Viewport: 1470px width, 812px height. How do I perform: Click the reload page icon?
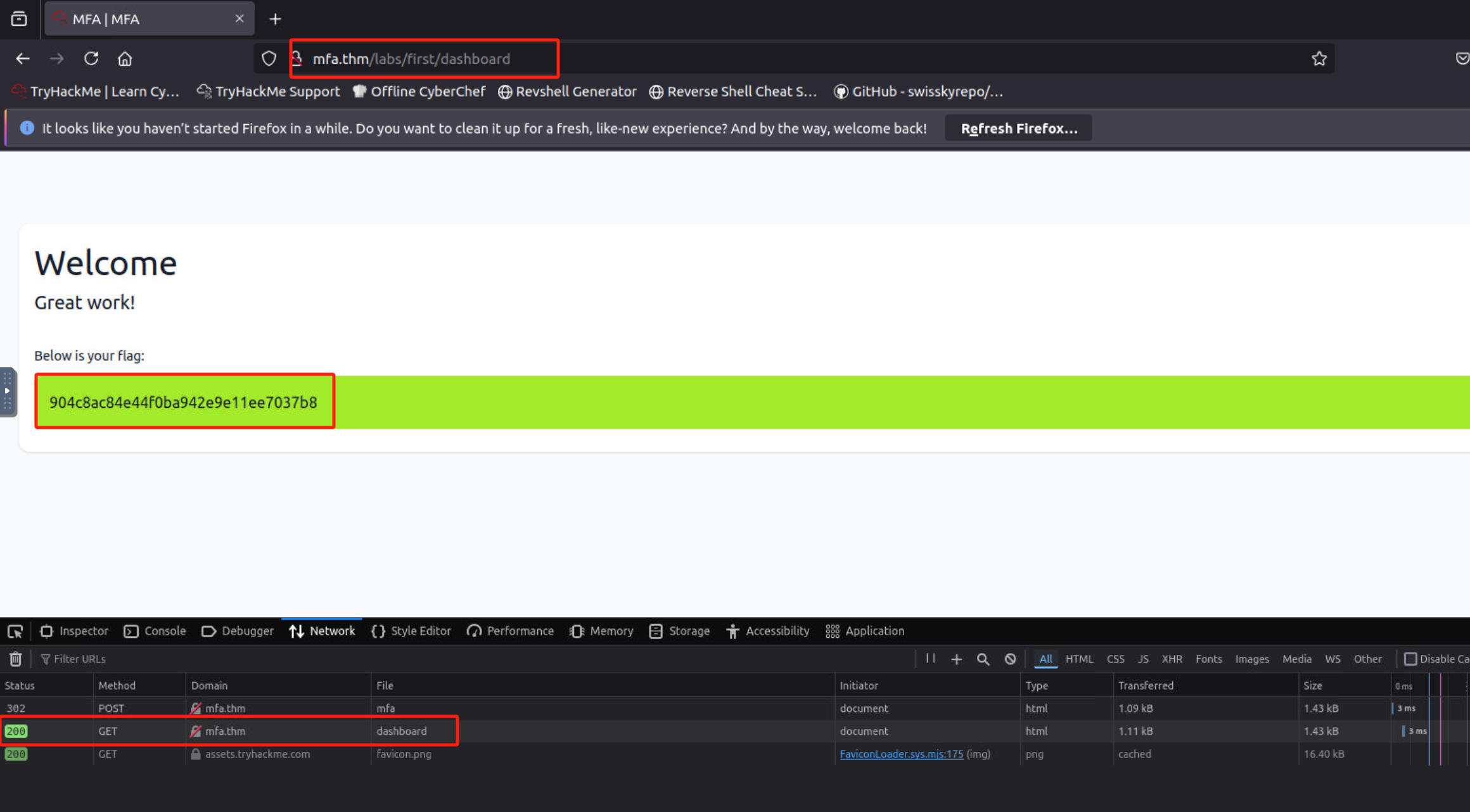[91, 59]
